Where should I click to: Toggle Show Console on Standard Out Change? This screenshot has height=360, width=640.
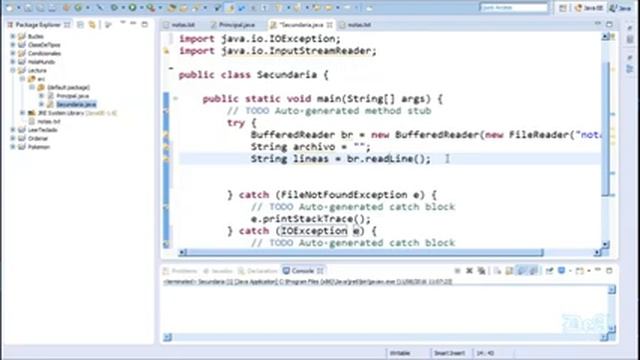click(521, 271)
